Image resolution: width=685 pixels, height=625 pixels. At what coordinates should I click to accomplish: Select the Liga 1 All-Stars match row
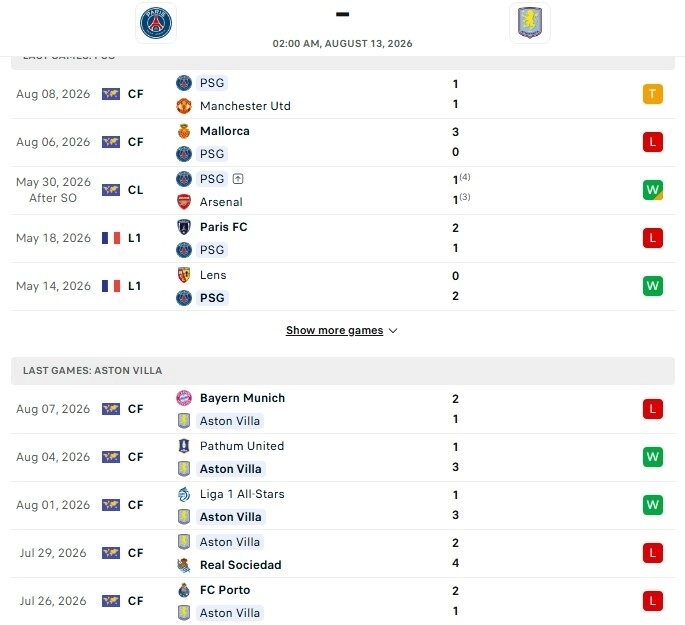(342, 505)
